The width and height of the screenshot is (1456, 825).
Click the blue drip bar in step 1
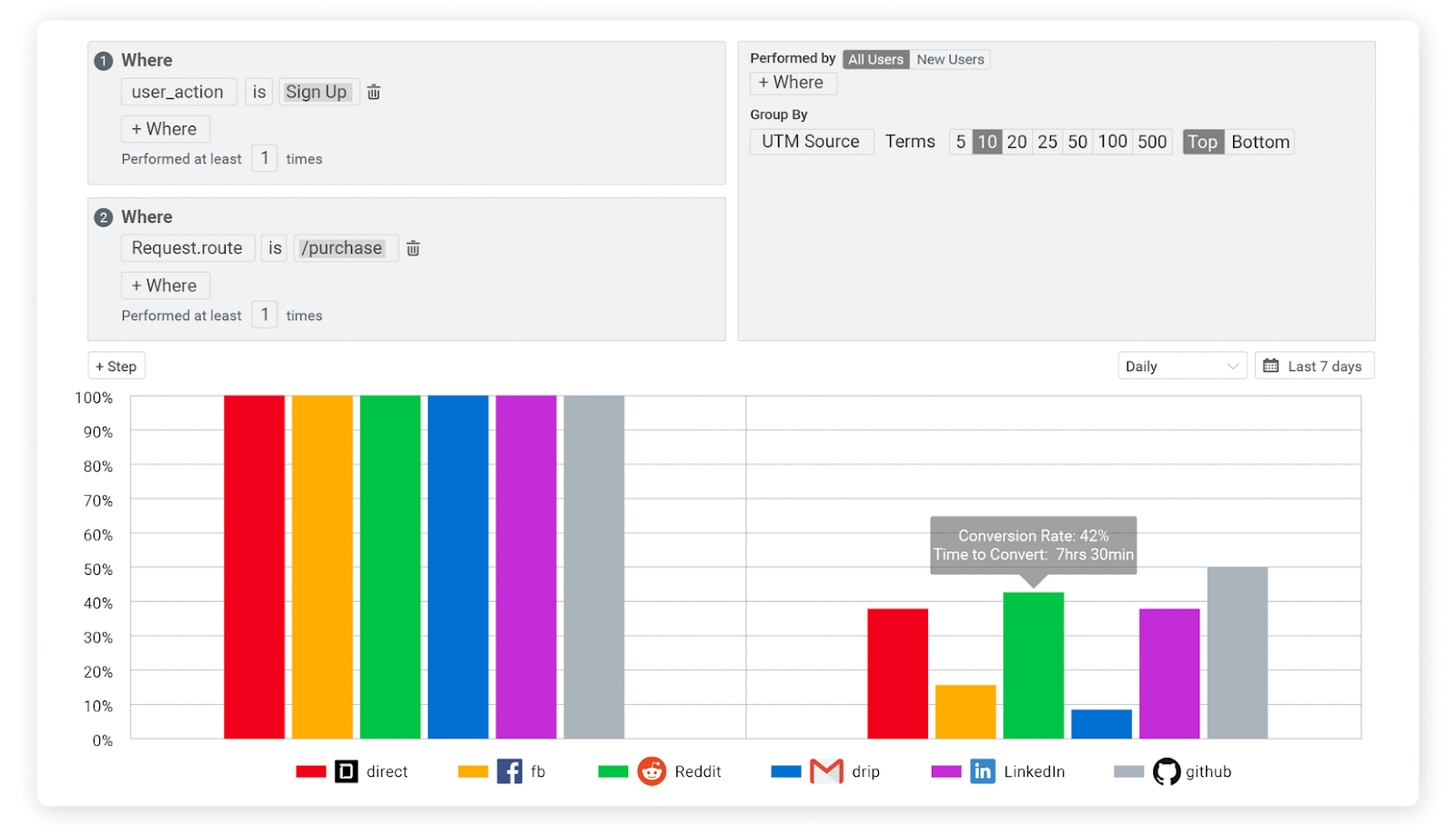coord(459,567)
